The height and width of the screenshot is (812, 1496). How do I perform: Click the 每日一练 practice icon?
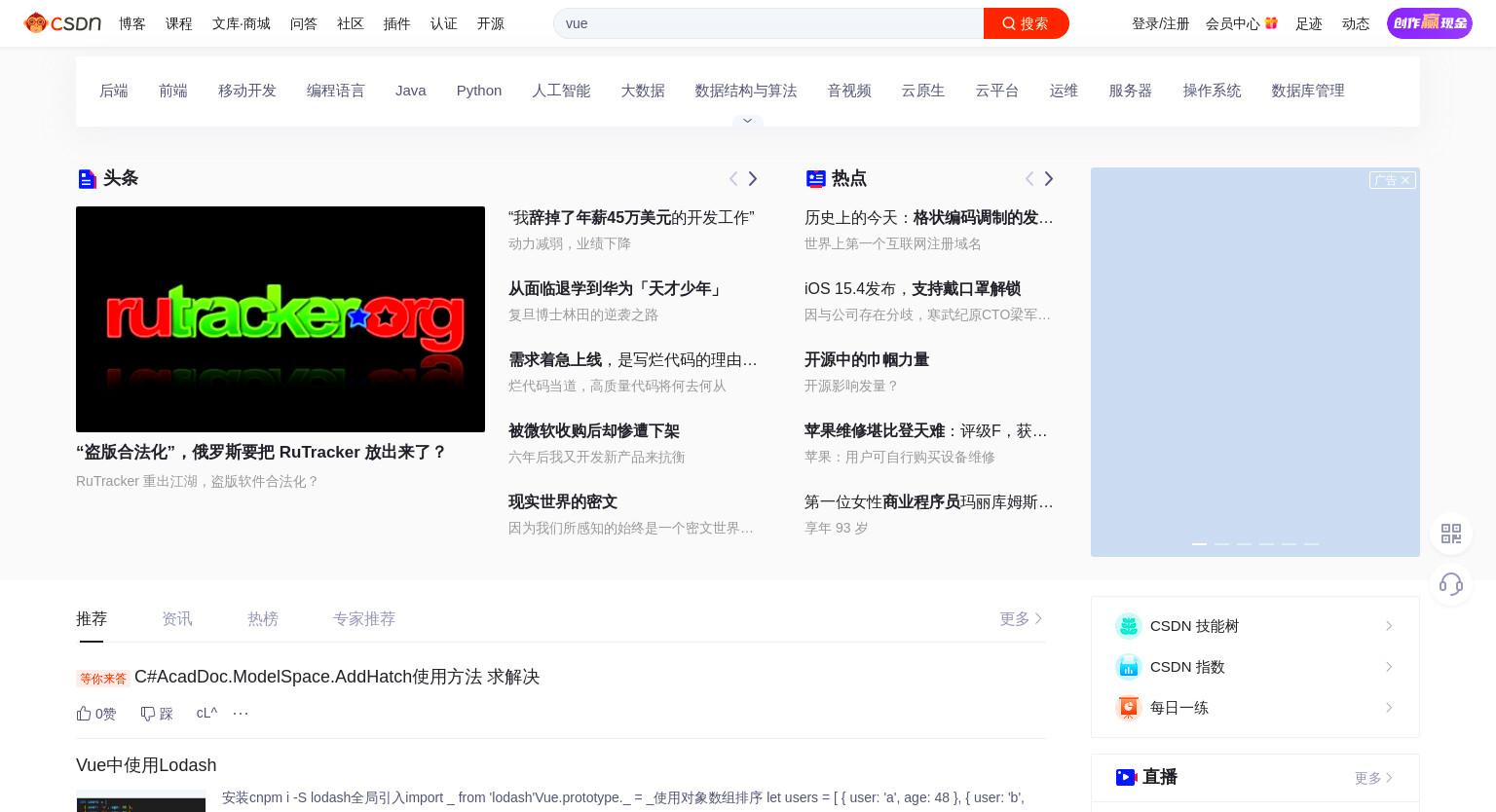1128,707
